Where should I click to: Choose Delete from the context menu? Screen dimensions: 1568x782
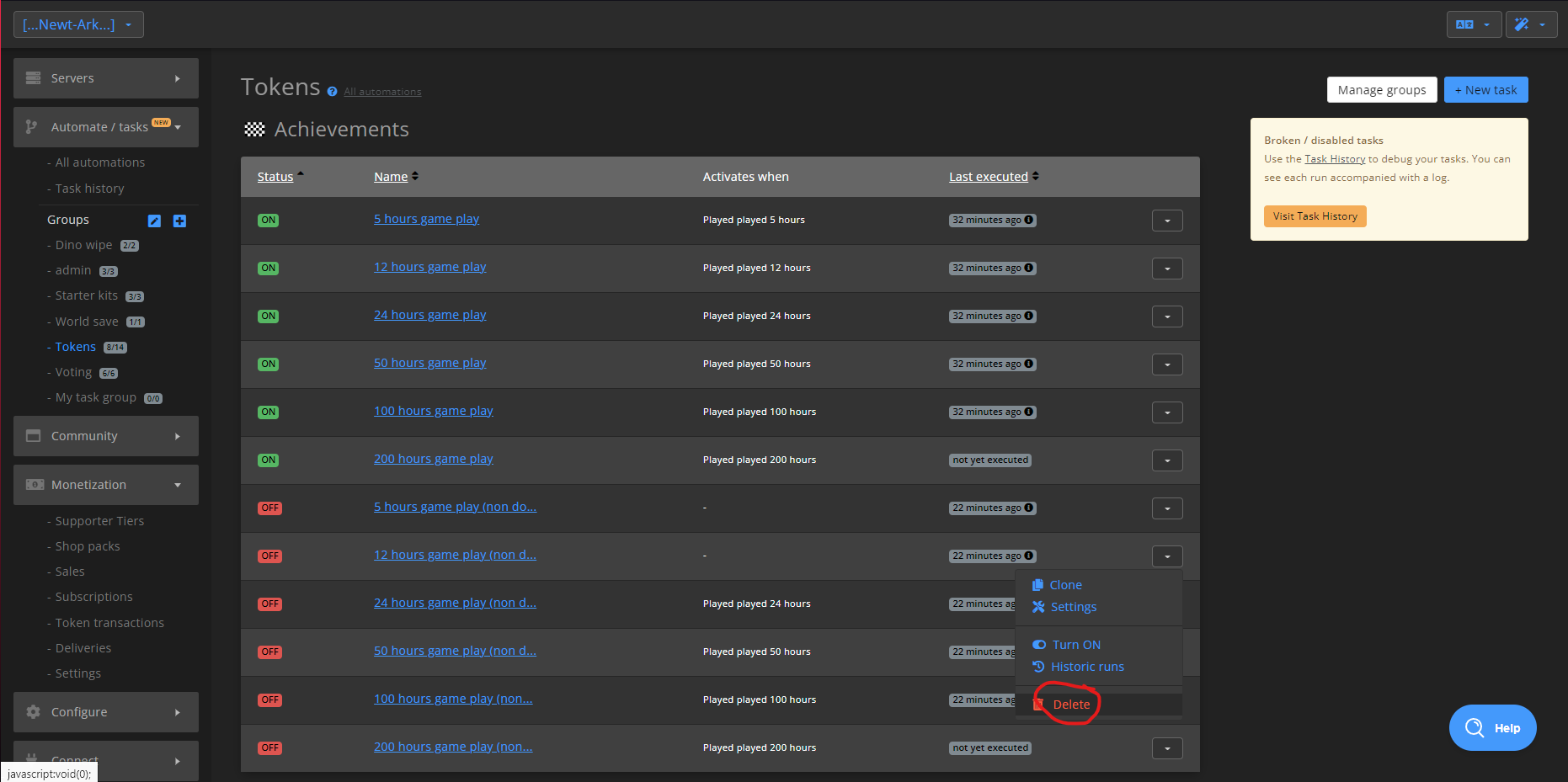coord(1070,704)
